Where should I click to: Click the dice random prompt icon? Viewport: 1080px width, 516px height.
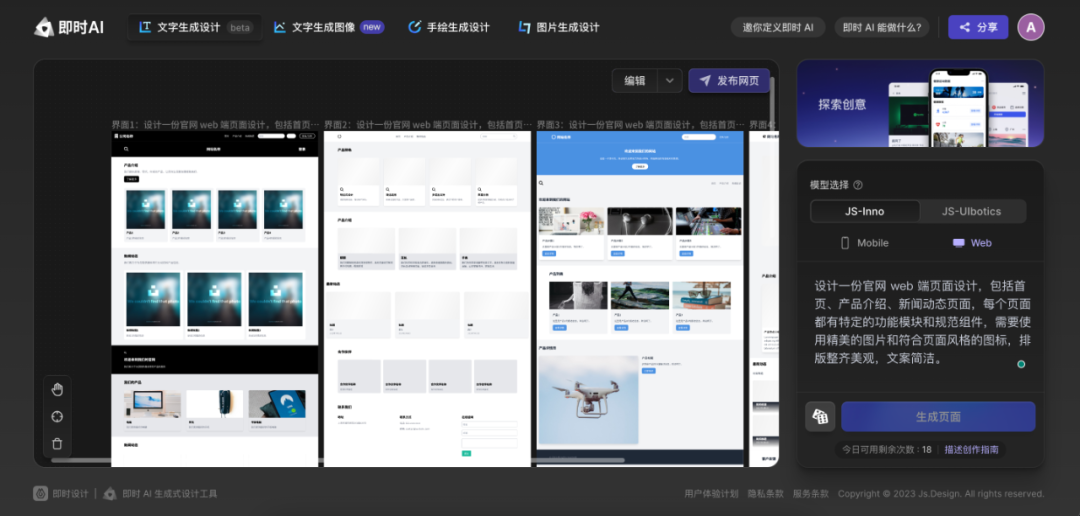(820, 416)
